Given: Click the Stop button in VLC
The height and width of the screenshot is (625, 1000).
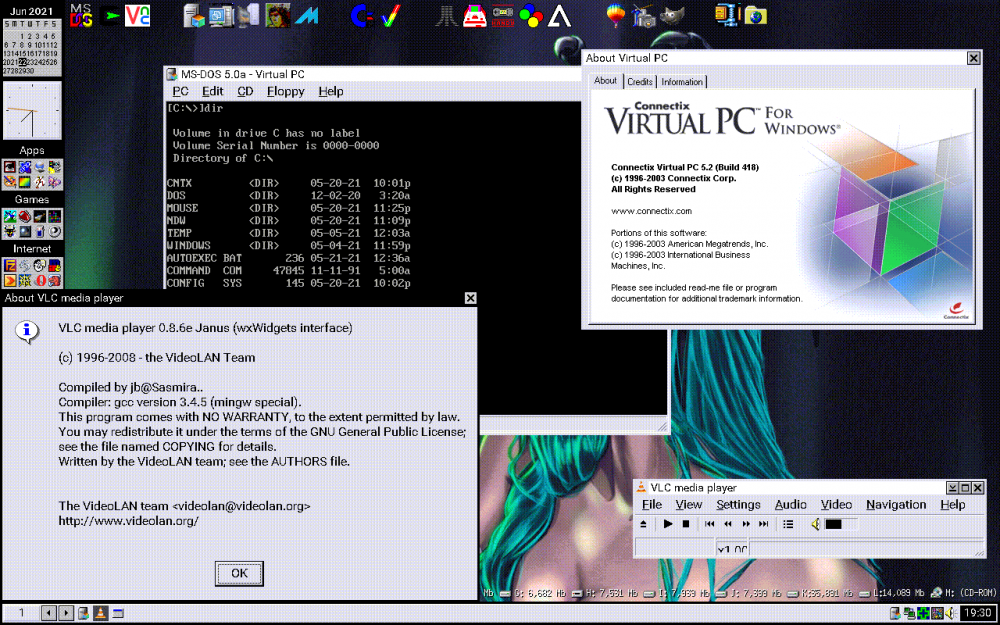Looking at the screenshot, I should point(686,524).
